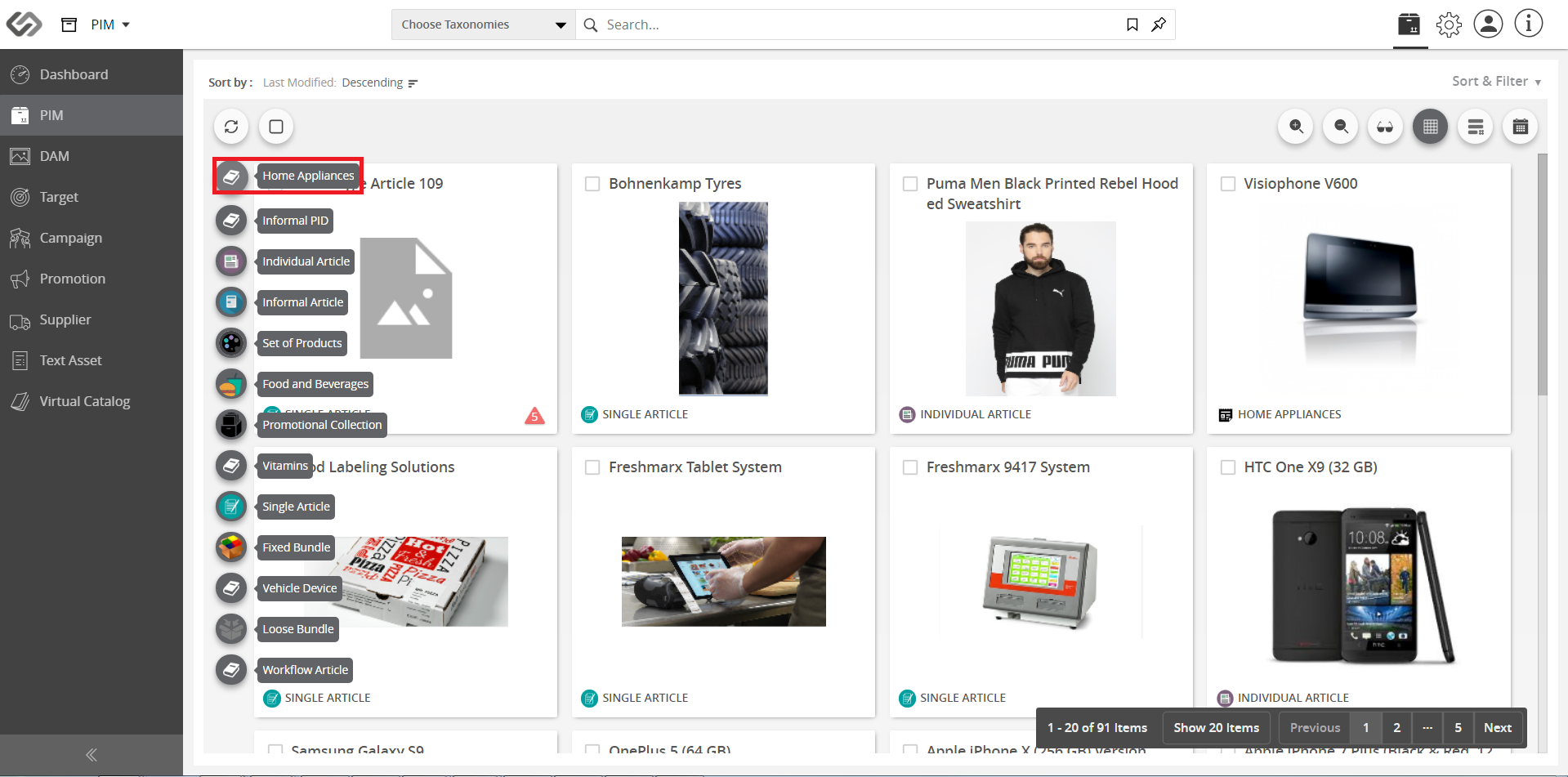Expand the Sort & Filter panel

click(1496, 81)
